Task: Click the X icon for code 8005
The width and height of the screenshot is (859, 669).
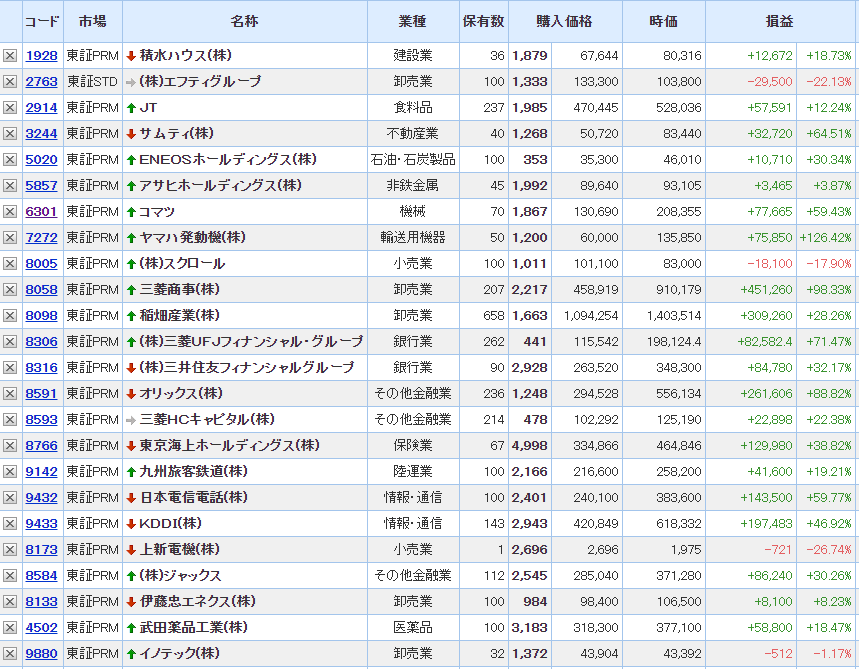Action: 10,264
